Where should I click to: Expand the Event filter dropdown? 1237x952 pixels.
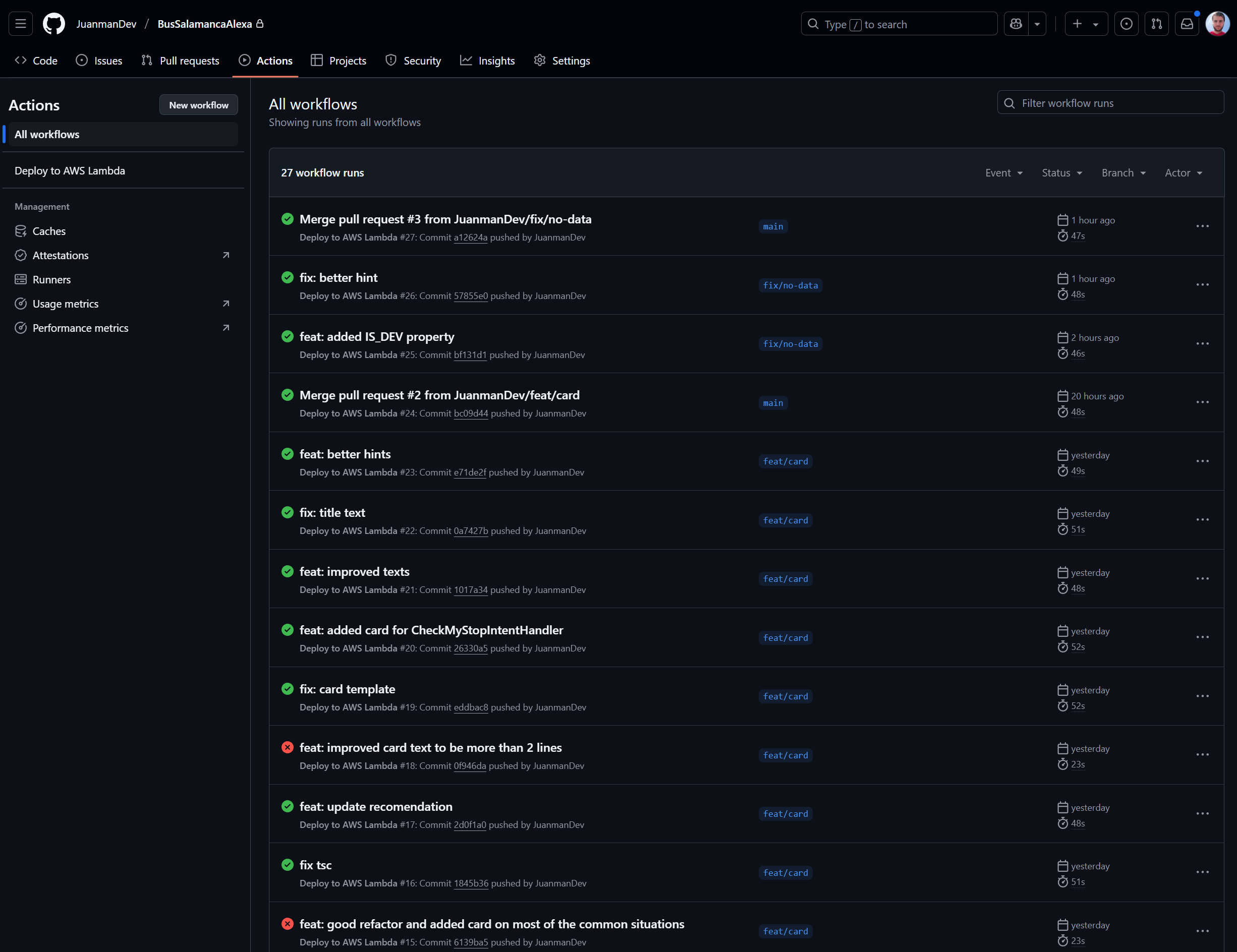click(x=1003, y=172)
